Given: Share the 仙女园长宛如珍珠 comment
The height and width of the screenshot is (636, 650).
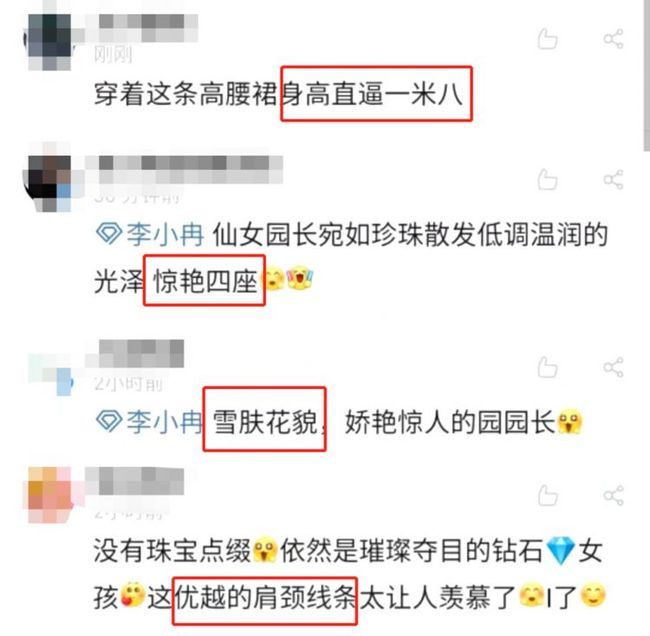Looking at the screenshot, I should click(x=613, y=180).
